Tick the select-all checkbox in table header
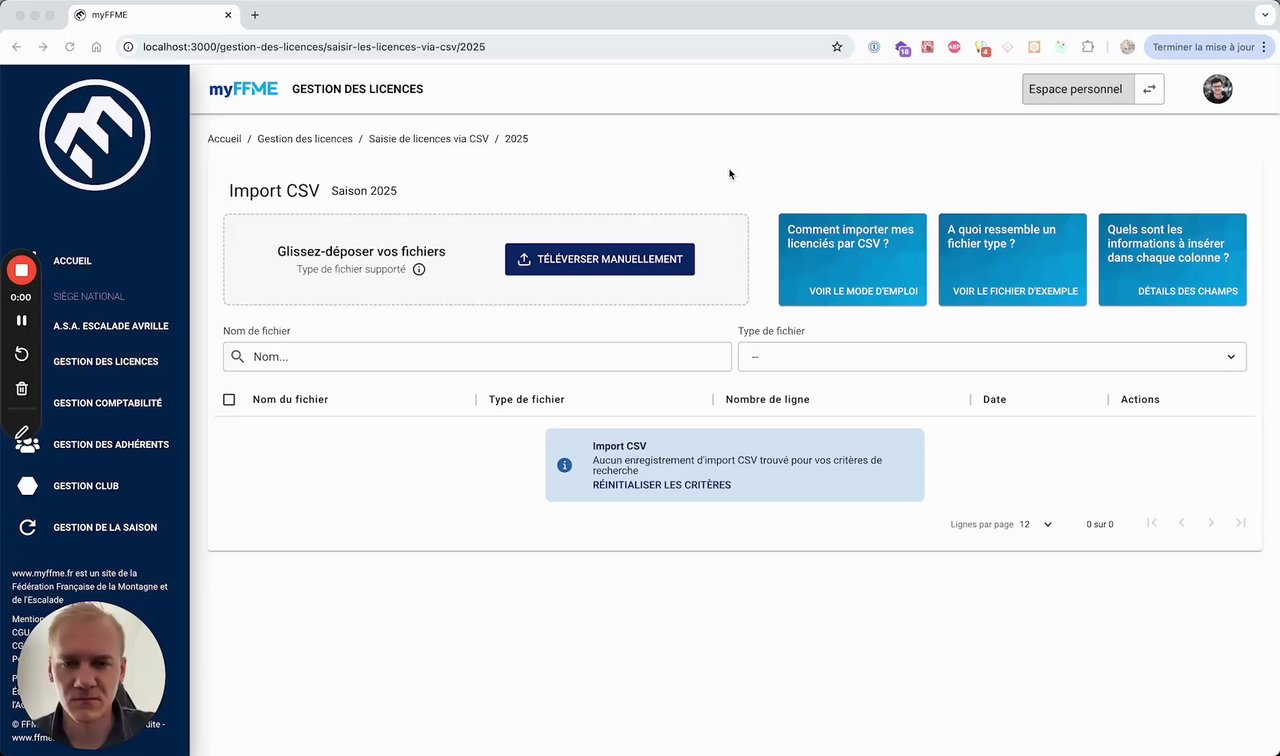This screenshot has width=1280, height=756. [229, 399]
